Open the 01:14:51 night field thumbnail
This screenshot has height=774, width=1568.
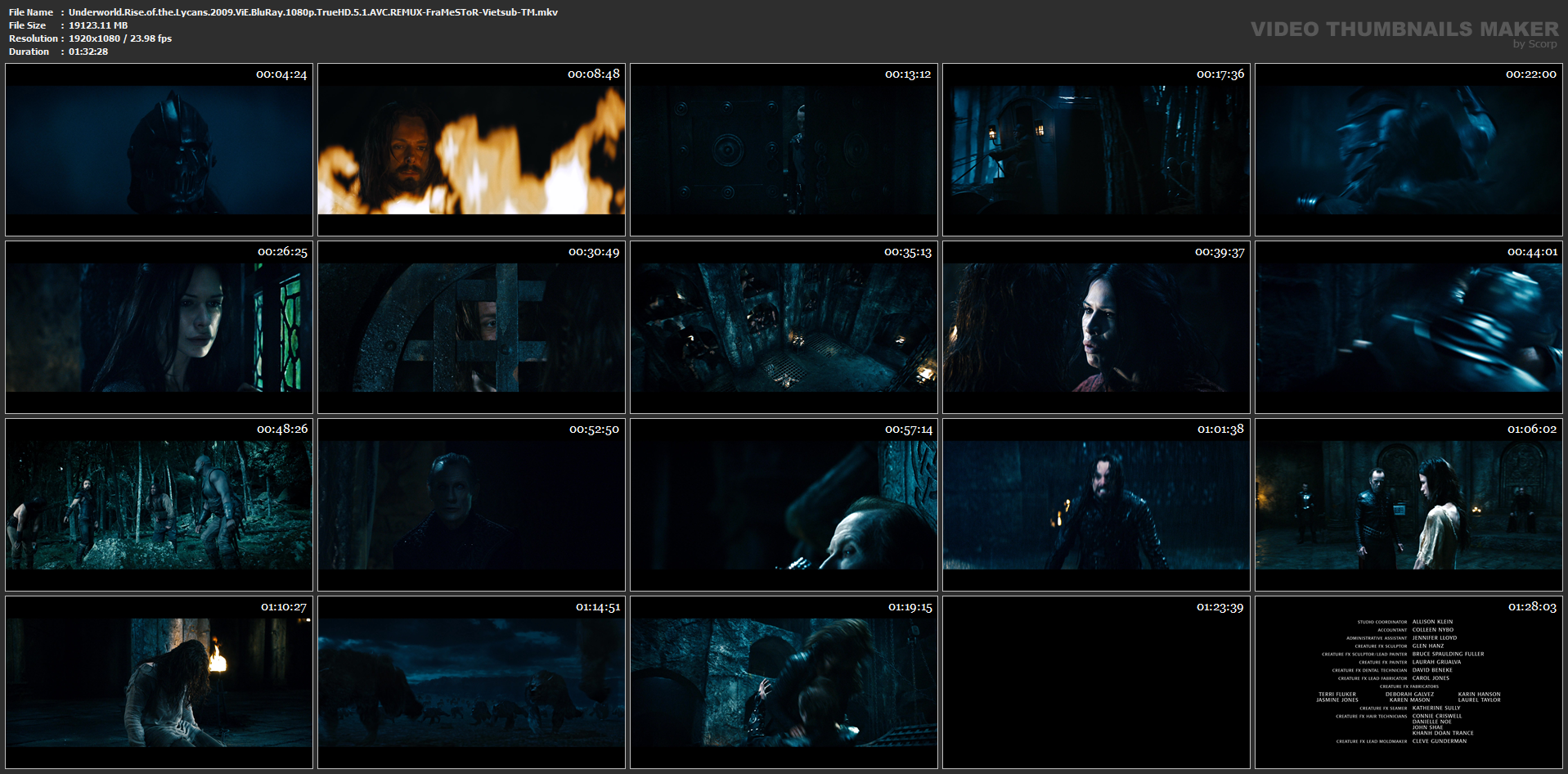pos(471,682)
